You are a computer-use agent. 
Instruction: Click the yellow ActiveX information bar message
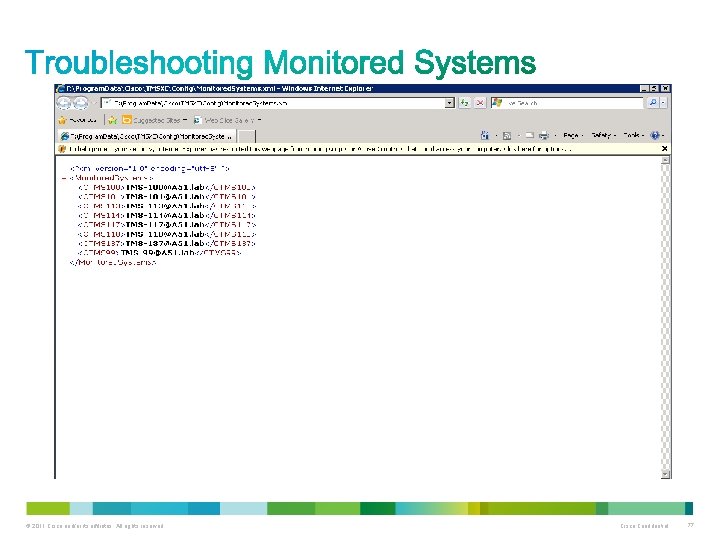[x=320, y=149]
